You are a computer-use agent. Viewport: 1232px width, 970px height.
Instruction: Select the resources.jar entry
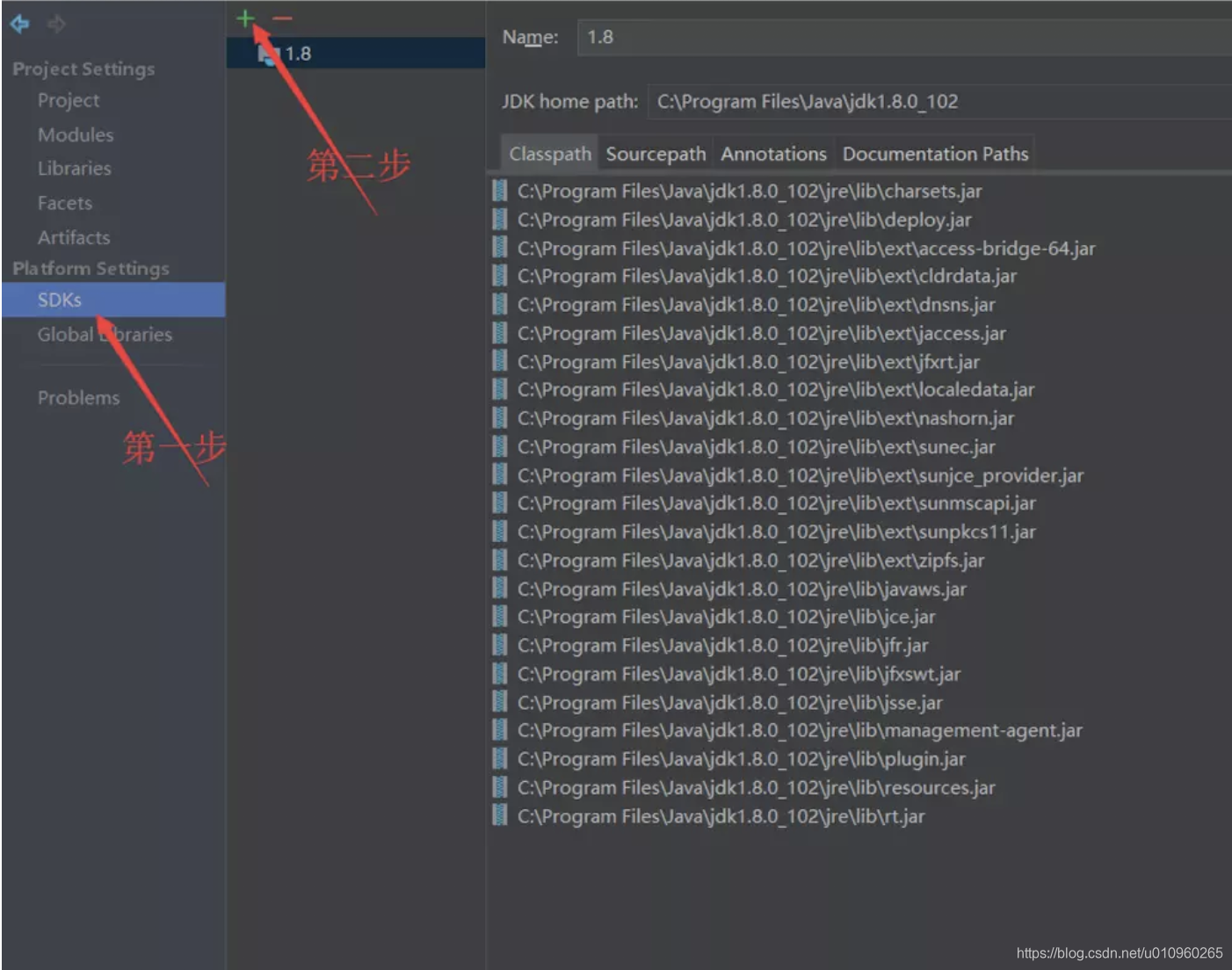[756, 787]
